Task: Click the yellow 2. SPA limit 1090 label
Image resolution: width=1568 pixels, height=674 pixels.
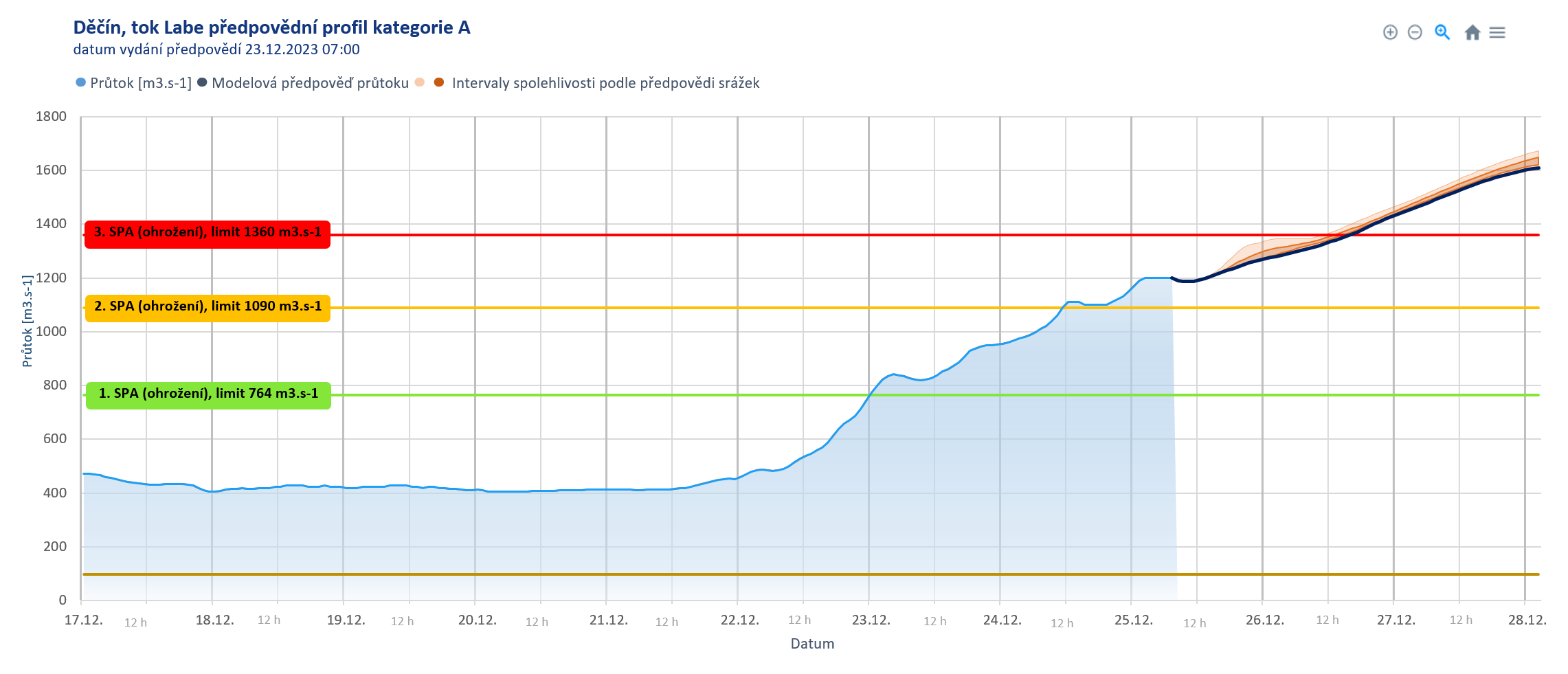Action: tap(208, 307)
